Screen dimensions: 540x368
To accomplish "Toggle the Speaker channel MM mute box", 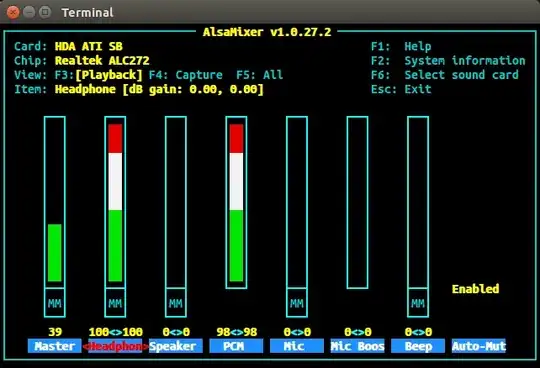I will coord(176,303).
